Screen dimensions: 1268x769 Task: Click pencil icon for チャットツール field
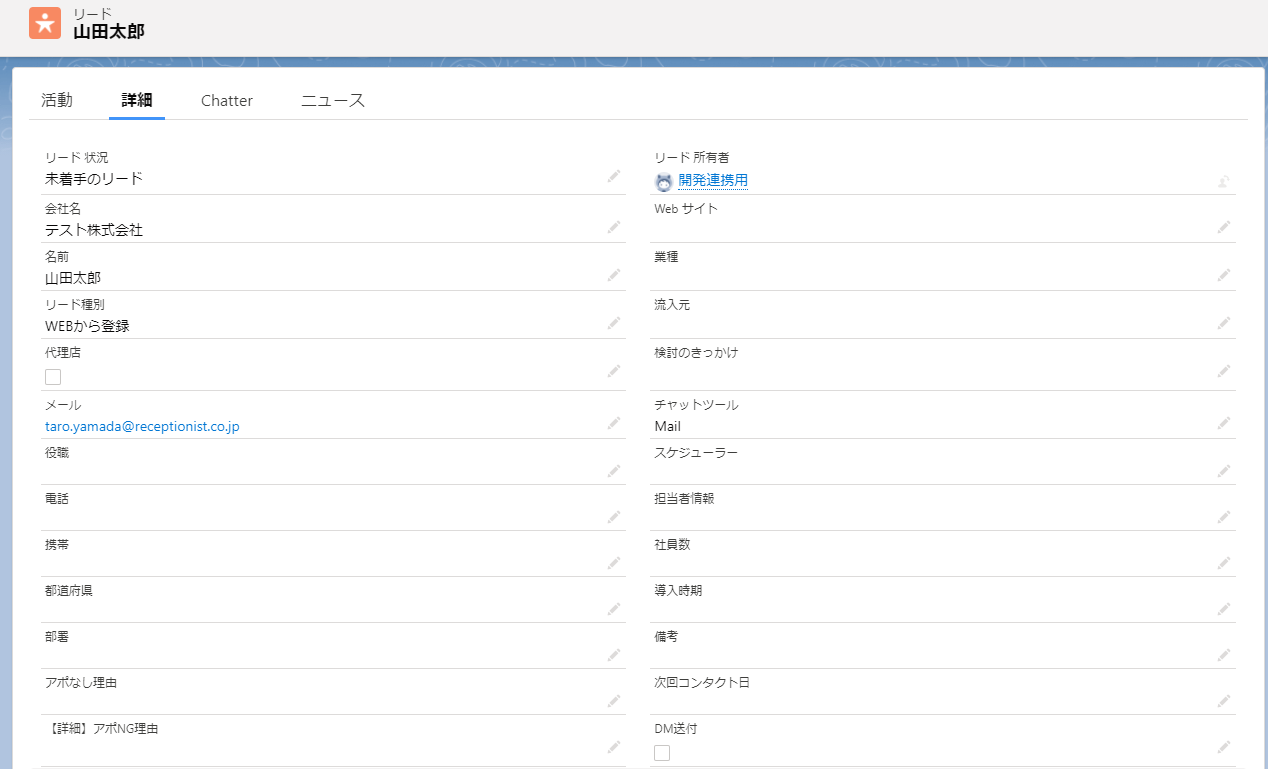coord(1223,424)
